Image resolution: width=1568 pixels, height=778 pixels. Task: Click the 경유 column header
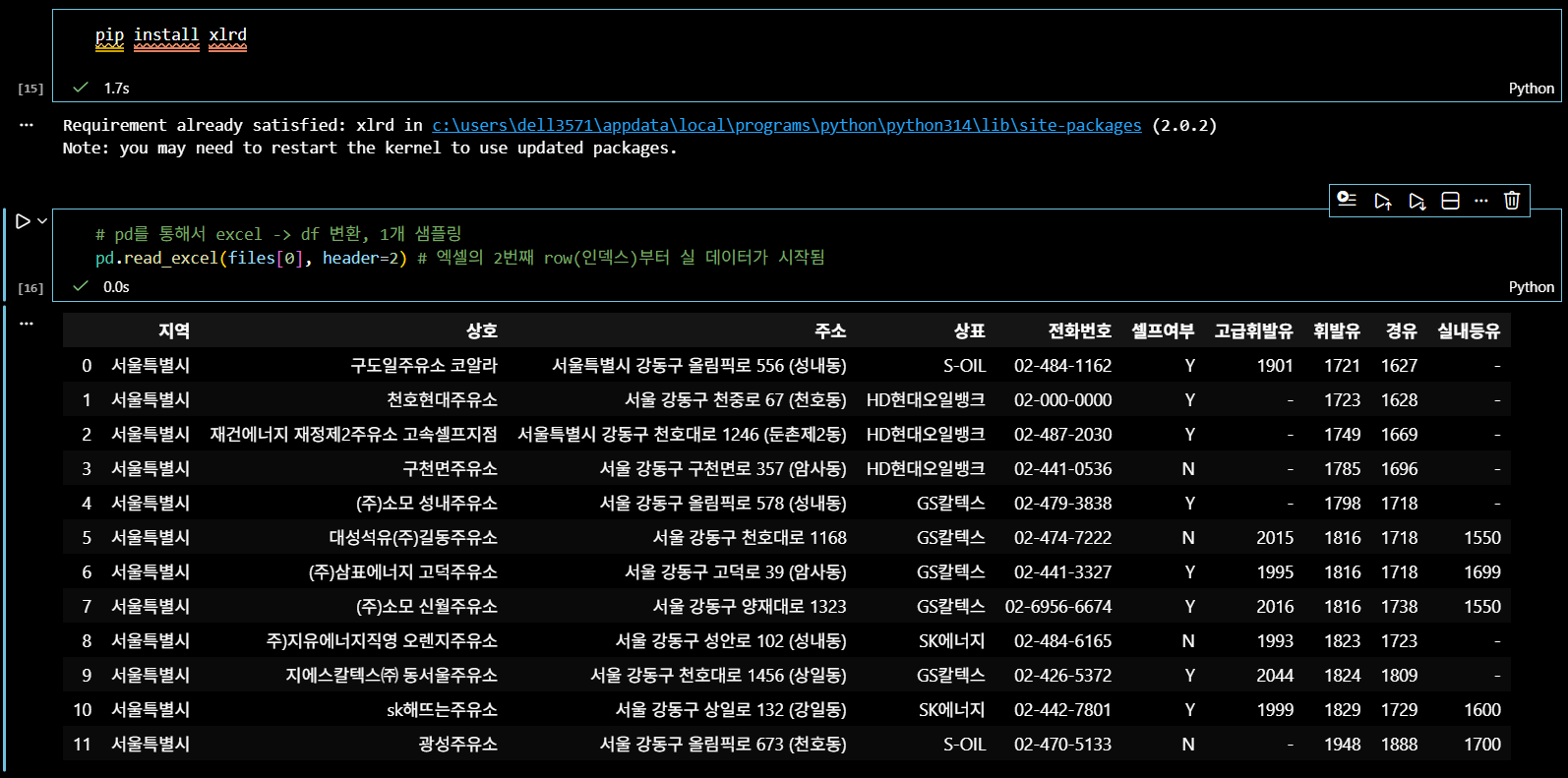(1402, 331)
